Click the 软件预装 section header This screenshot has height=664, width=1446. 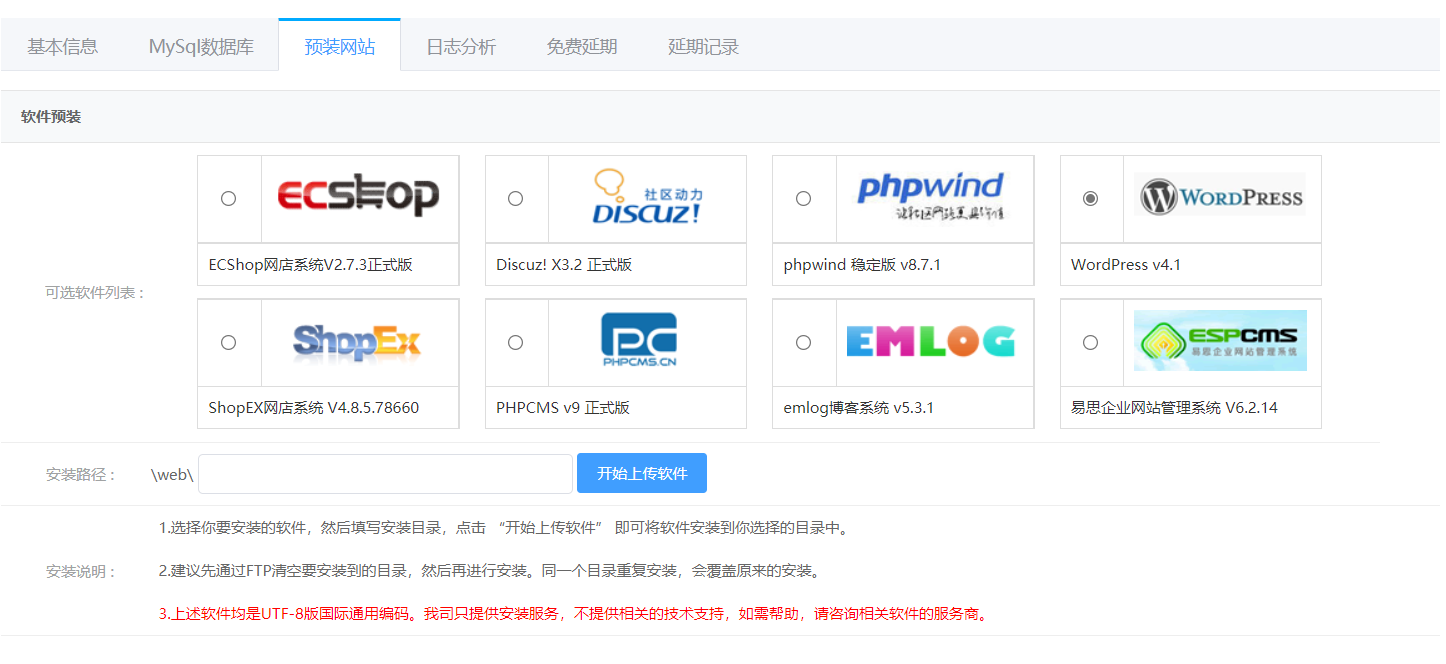(x=51, y=117)
